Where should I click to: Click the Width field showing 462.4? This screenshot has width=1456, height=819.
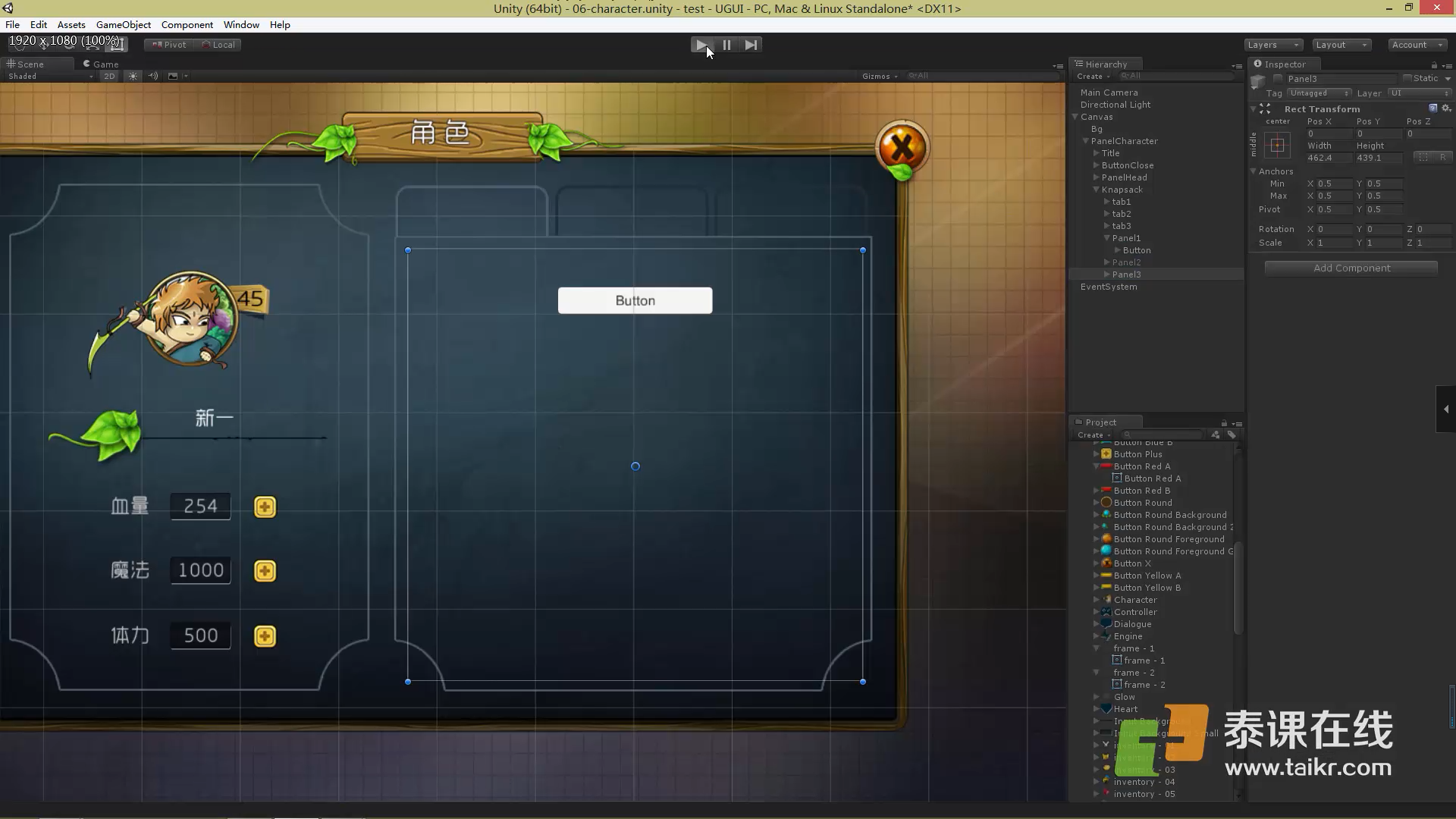[1329, 158]
